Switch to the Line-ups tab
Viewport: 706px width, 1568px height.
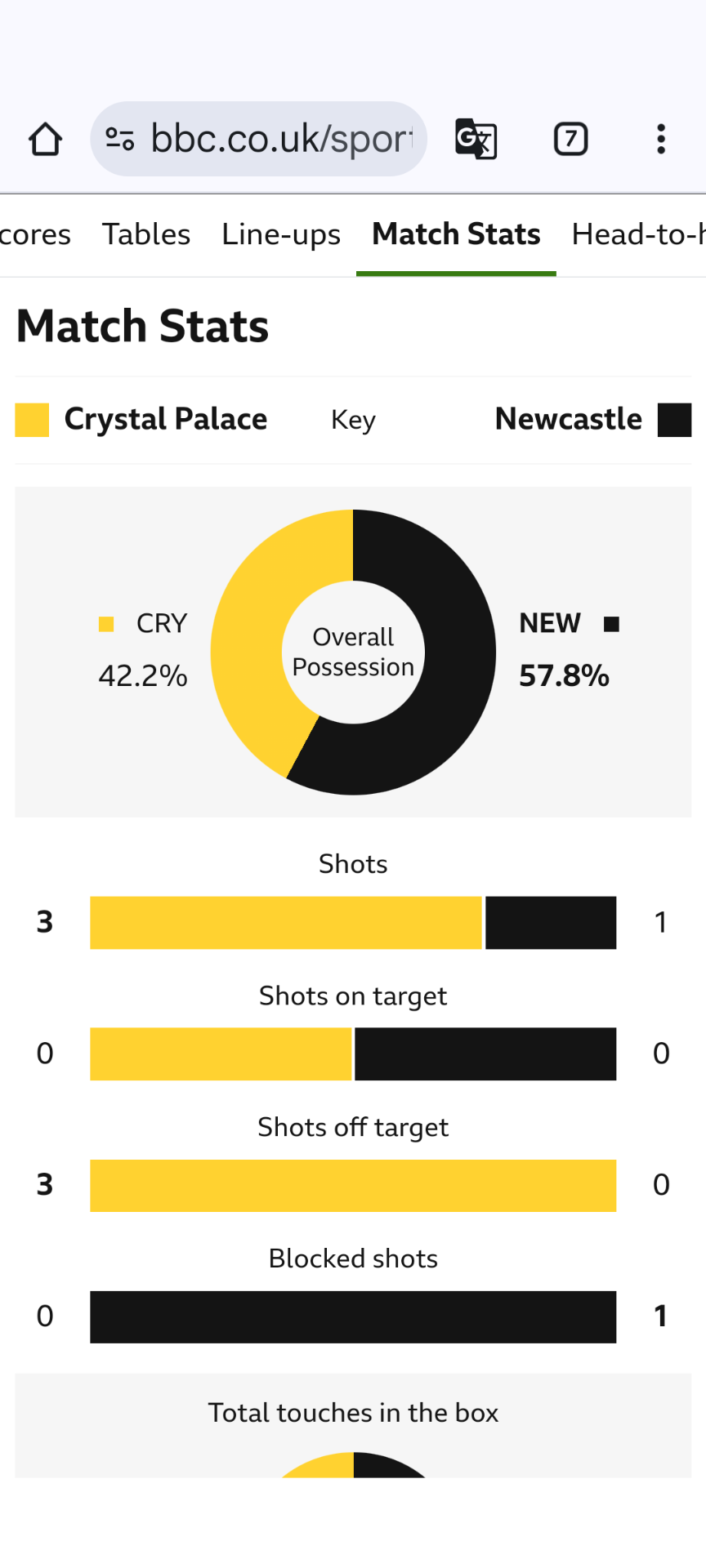281,235
